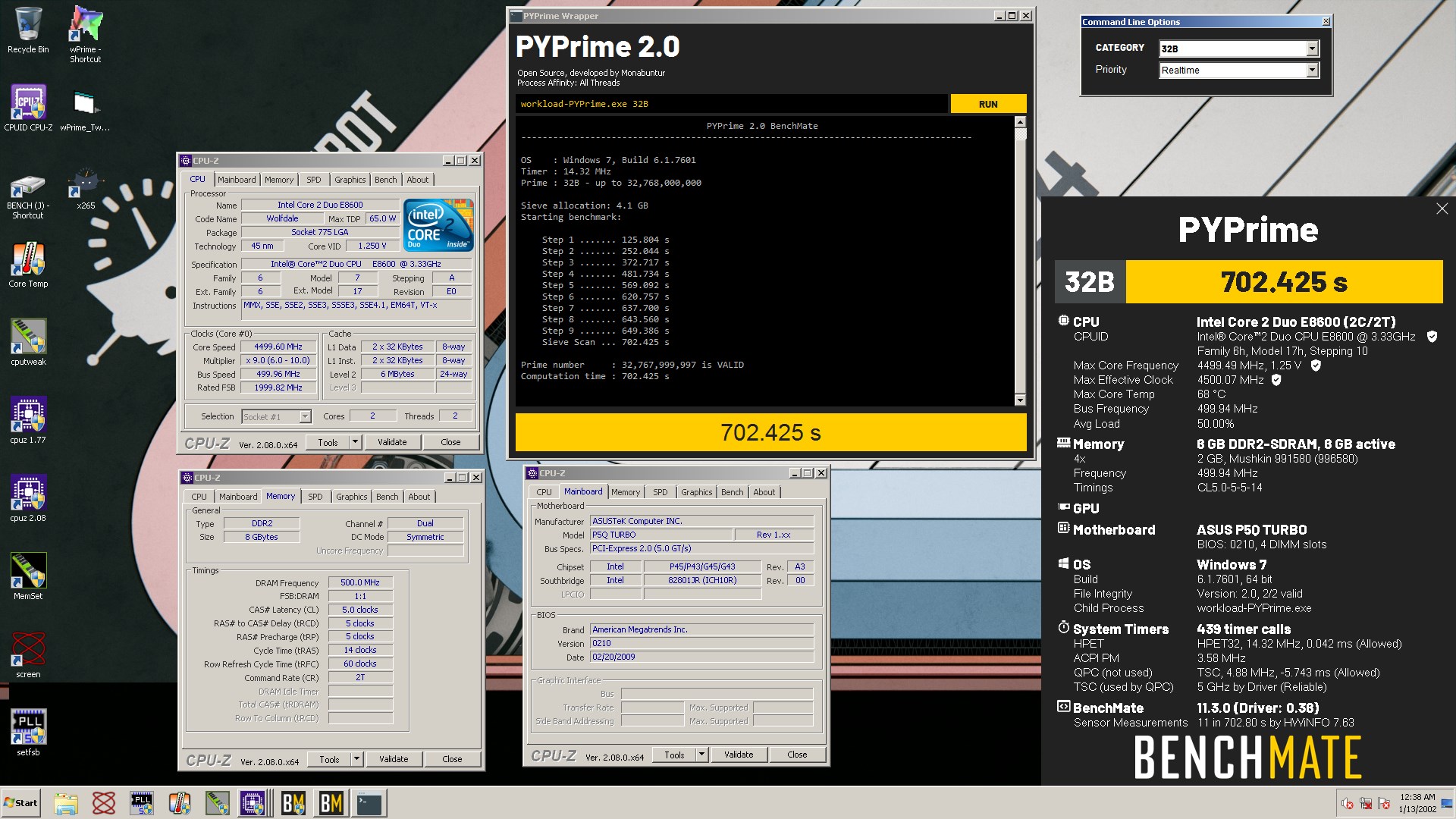
Task: Switch to MemSet taskbar icon
Action: (x=218, y=803)
